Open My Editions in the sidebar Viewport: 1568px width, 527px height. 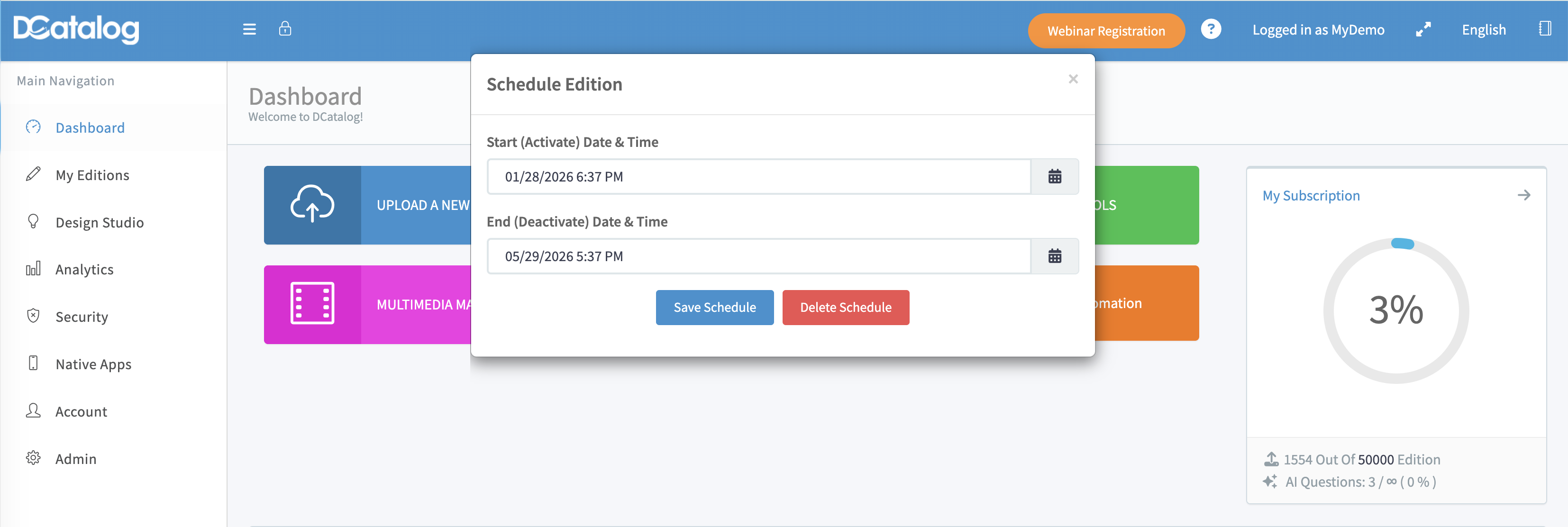(x=92, y=175)
